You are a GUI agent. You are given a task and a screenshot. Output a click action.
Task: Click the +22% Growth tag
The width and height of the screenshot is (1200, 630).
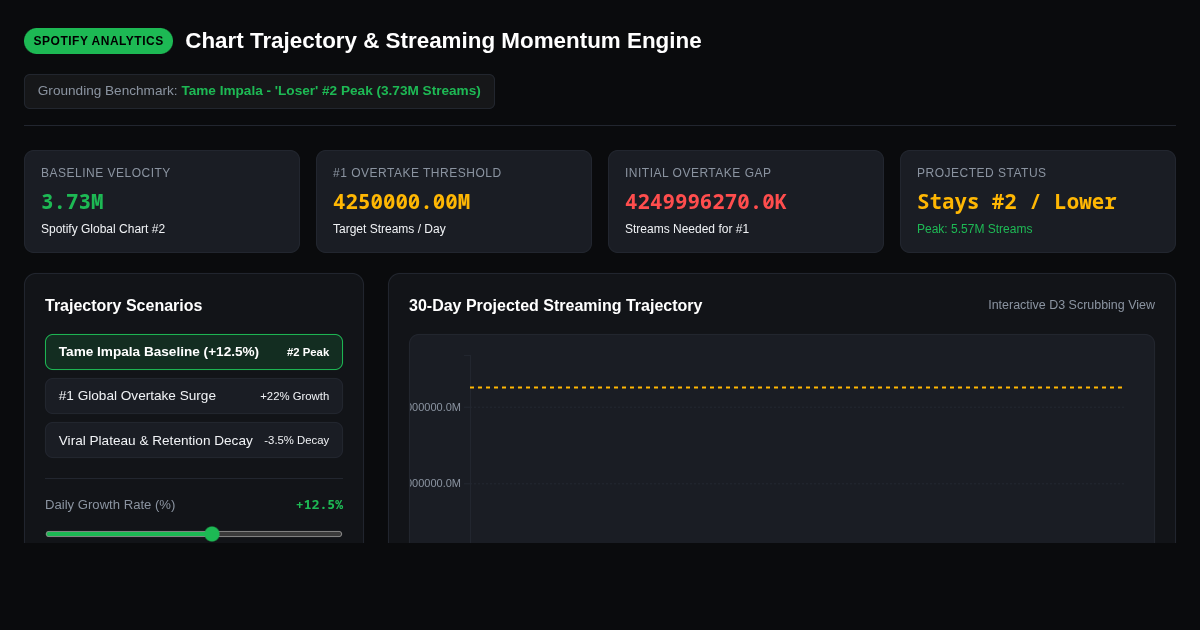(x=295, y=396)
